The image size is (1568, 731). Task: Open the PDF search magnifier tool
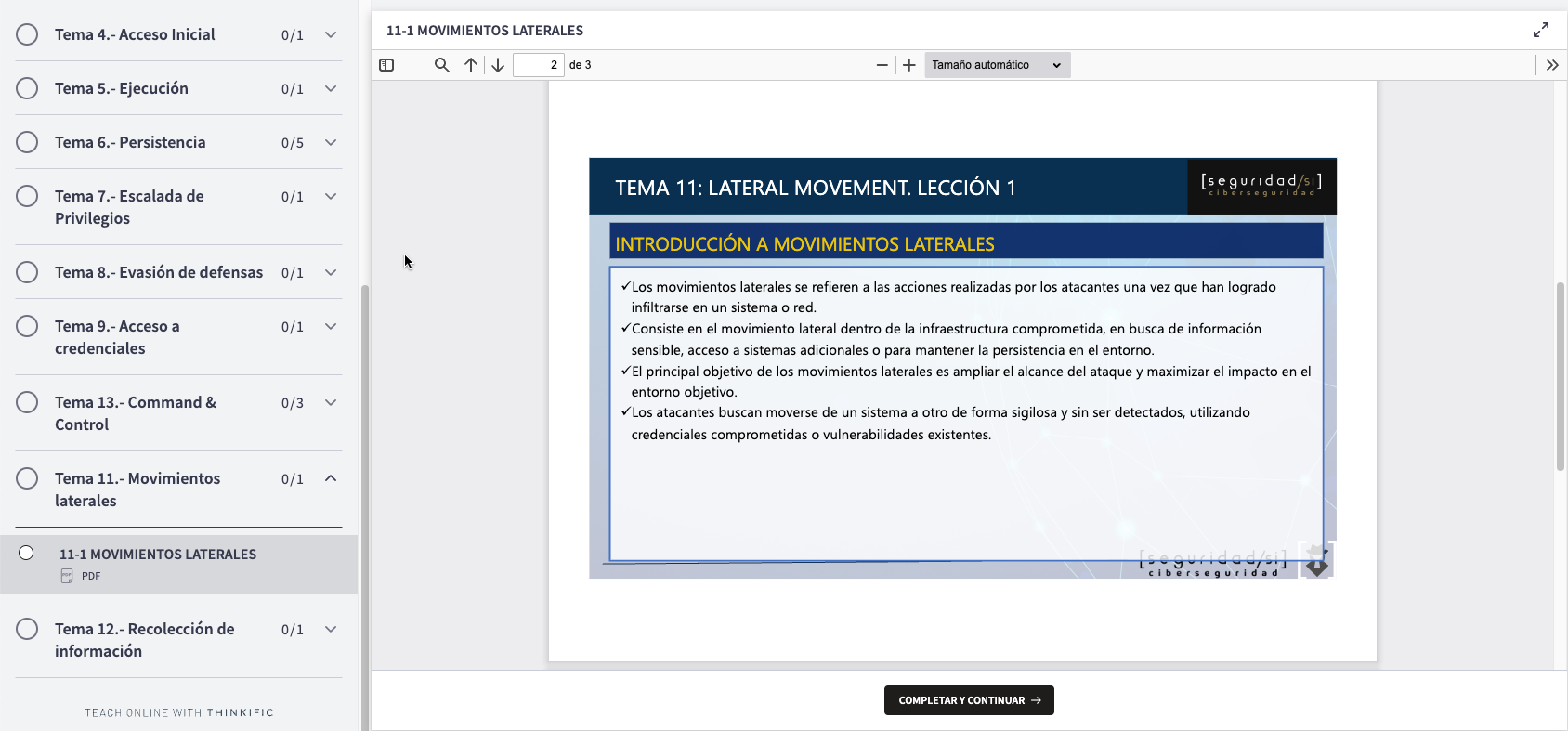point(442,65)
